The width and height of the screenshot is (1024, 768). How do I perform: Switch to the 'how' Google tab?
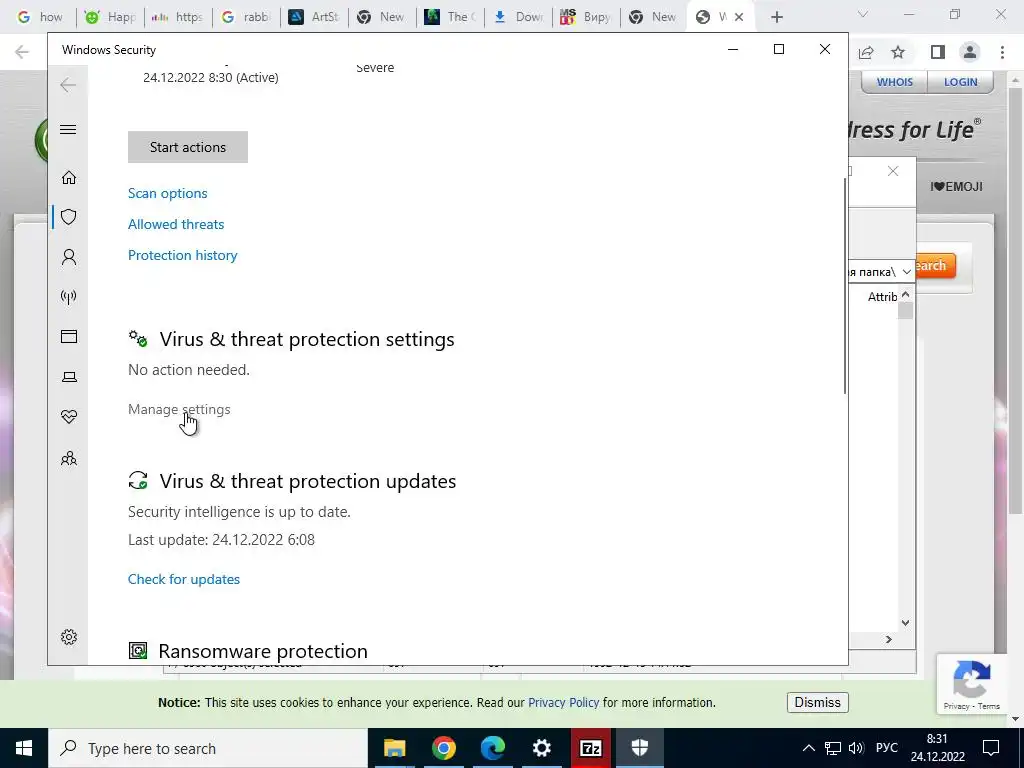coord(40,17)
